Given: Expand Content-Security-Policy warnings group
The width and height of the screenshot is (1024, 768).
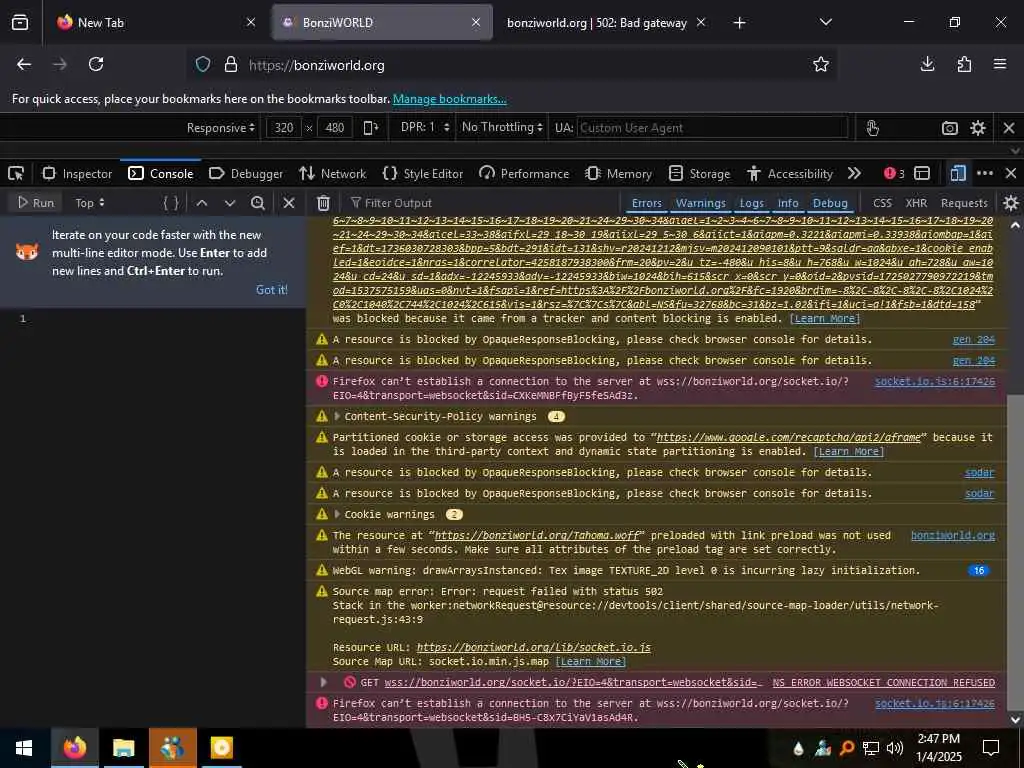Looking at the screenshot, I should coord(337,416).
